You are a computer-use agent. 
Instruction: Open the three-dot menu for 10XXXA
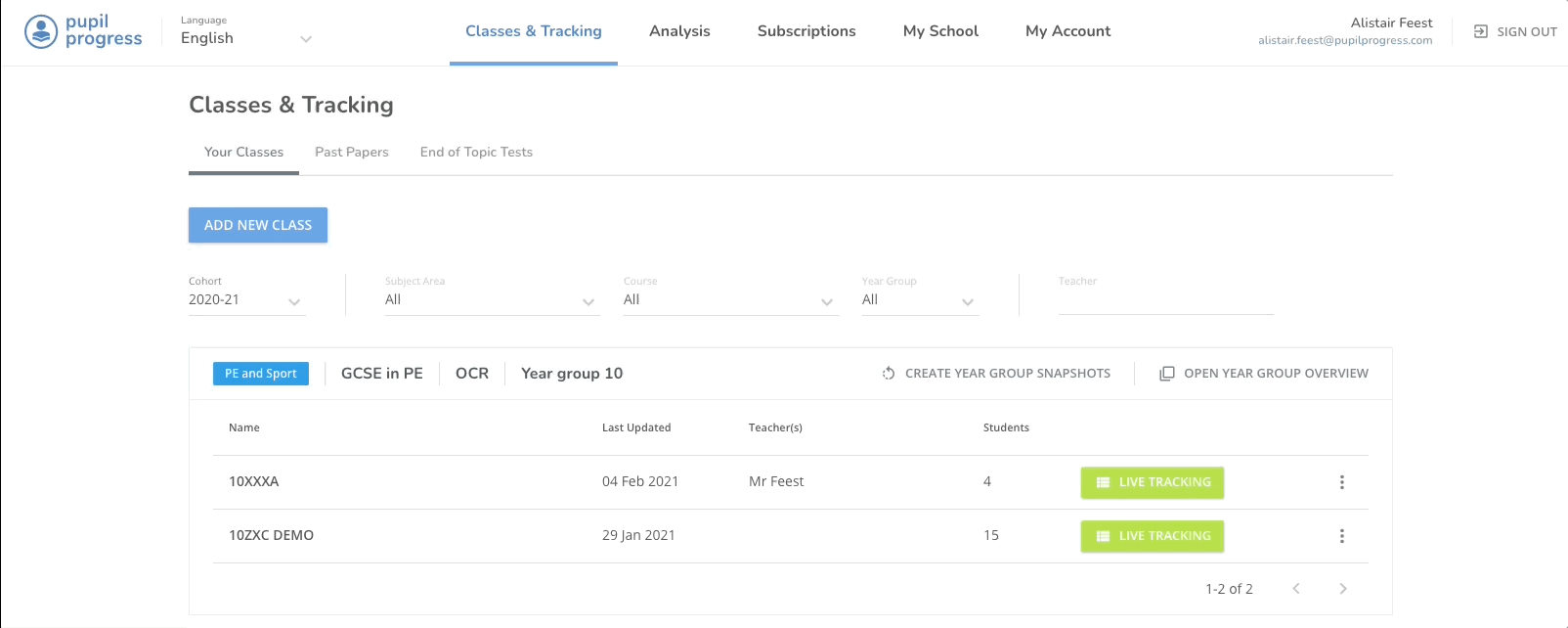(1341, 482)
